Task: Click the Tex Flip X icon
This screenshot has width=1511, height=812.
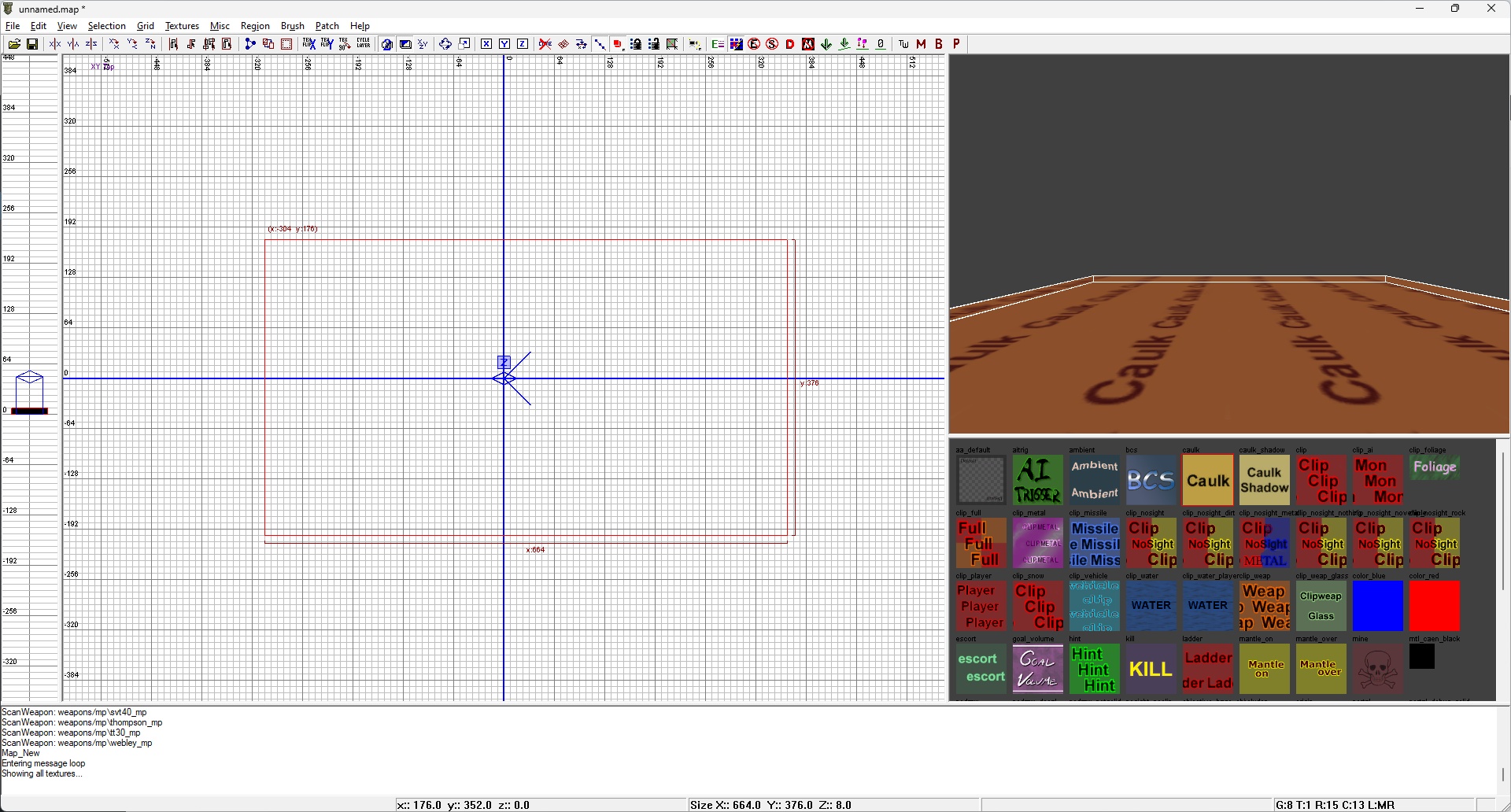Action: click(x=309, y=45)
